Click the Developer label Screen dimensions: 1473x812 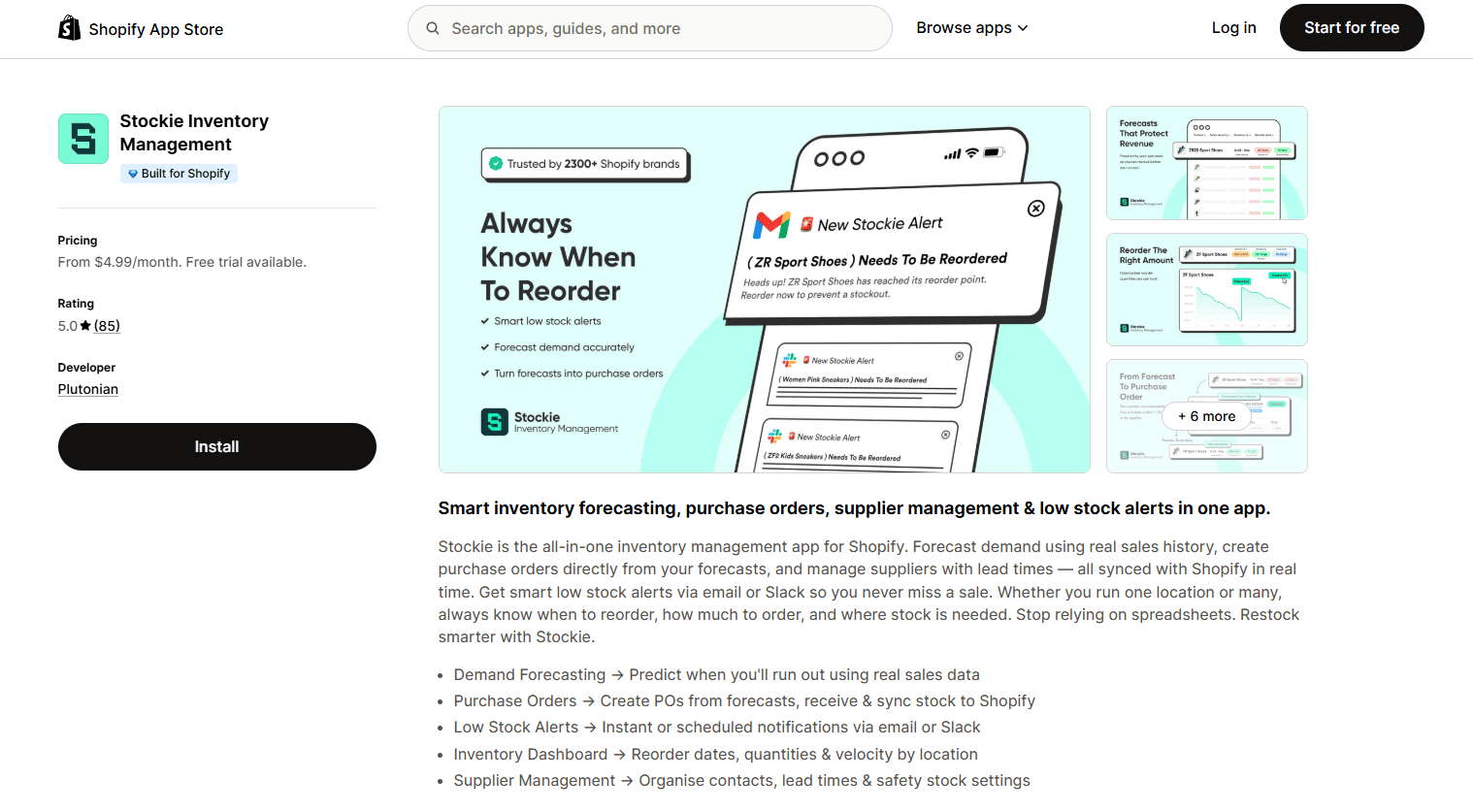click(x=86, y=368)
